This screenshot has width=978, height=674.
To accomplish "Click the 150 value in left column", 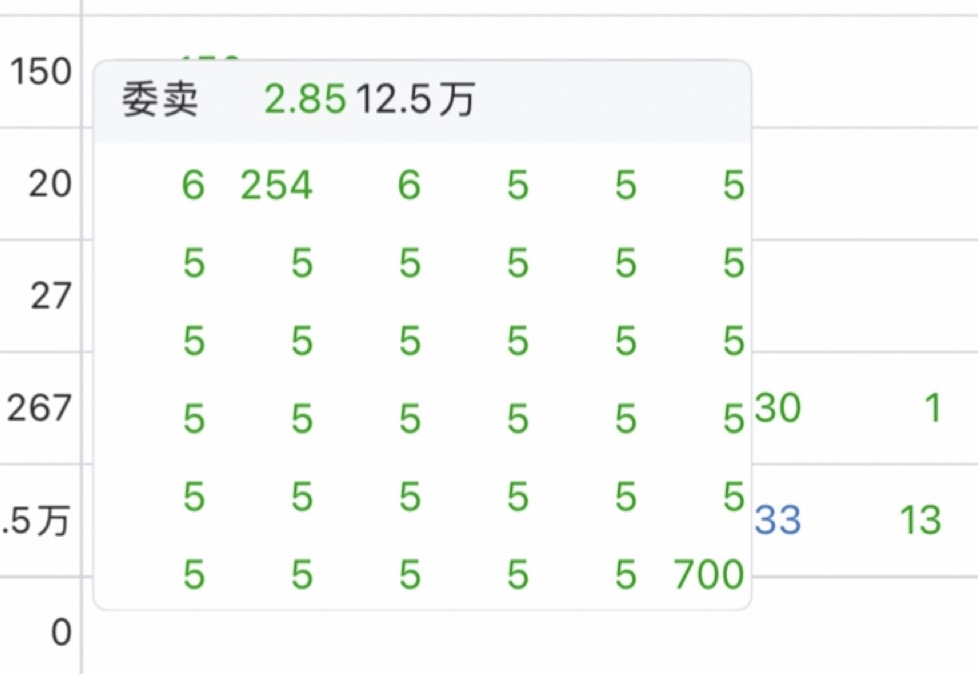I will click(42, 72).
